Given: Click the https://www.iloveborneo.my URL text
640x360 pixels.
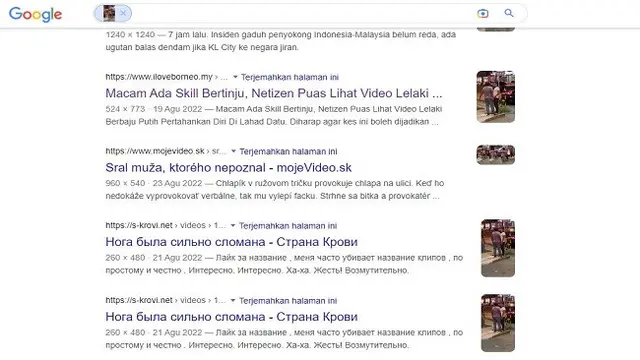Looking at the screenshot, I should point(159,77).
